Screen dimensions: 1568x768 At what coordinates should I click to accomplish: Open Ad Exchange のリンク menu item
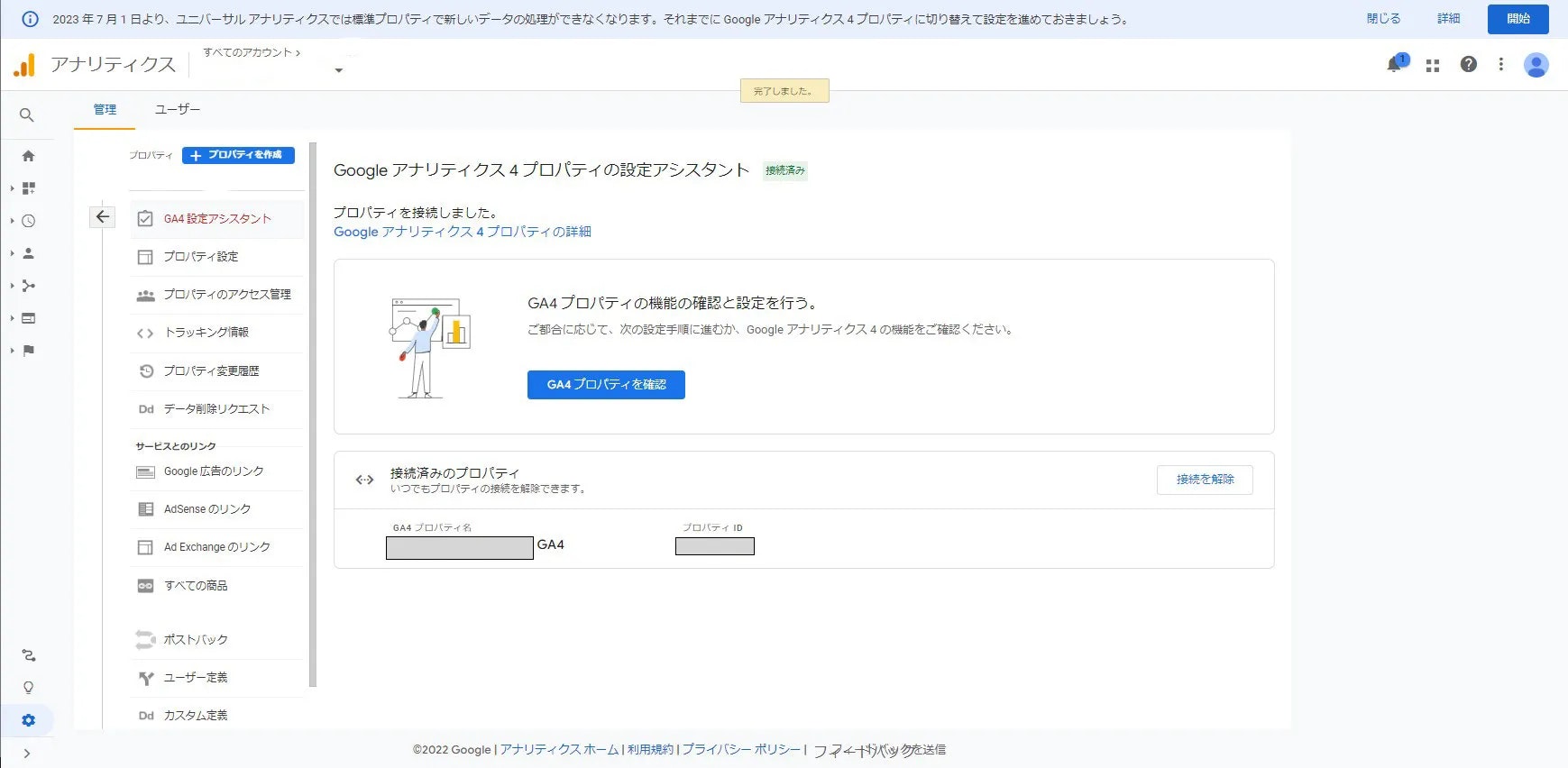pos(216,547)
